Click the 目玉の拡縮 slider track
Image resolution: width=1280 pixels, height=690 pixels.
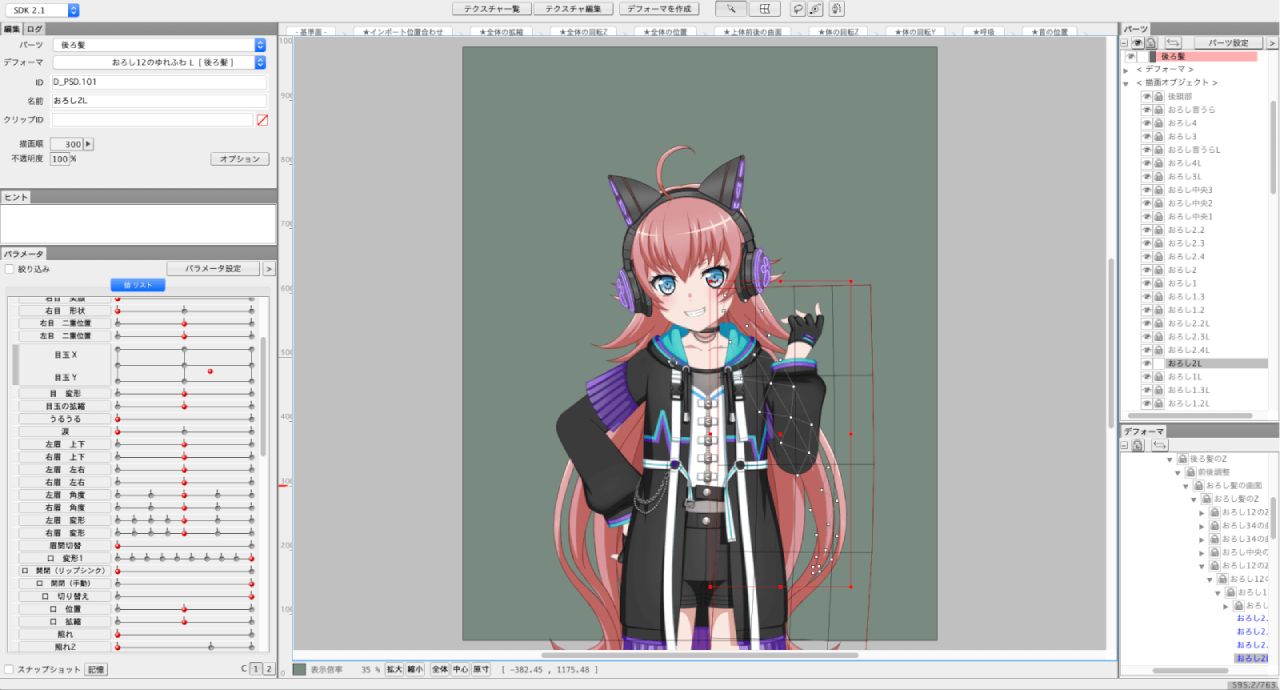click(x=184, y=407)
